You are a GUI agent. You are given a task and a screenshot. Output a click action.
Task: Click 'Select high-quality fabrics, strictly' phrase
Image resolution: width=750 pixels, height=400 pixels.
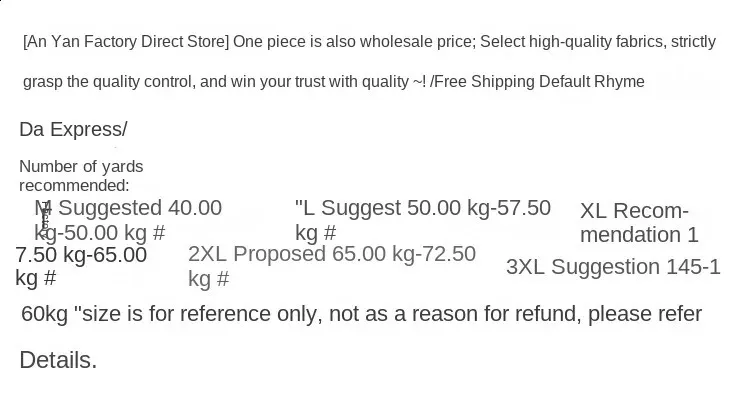[x=598, y=42]
